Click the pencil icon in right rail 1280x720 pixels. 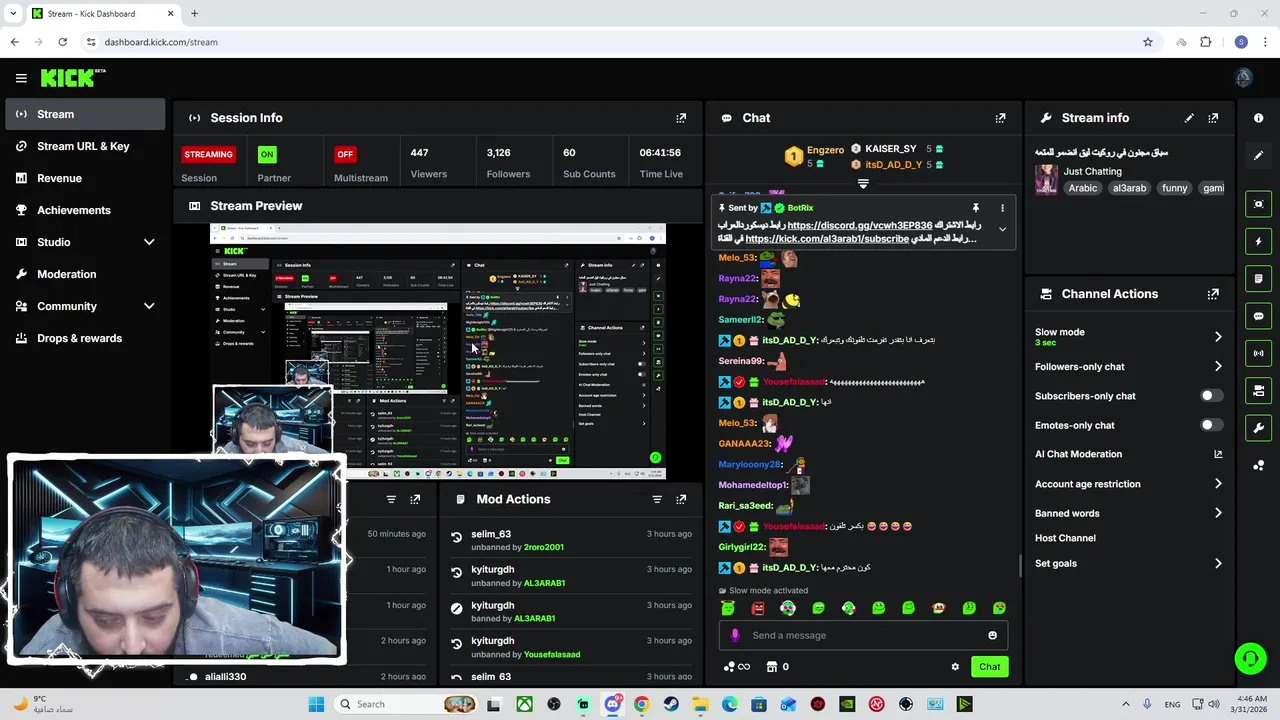pyautogui.click(x=1258, y=155)
